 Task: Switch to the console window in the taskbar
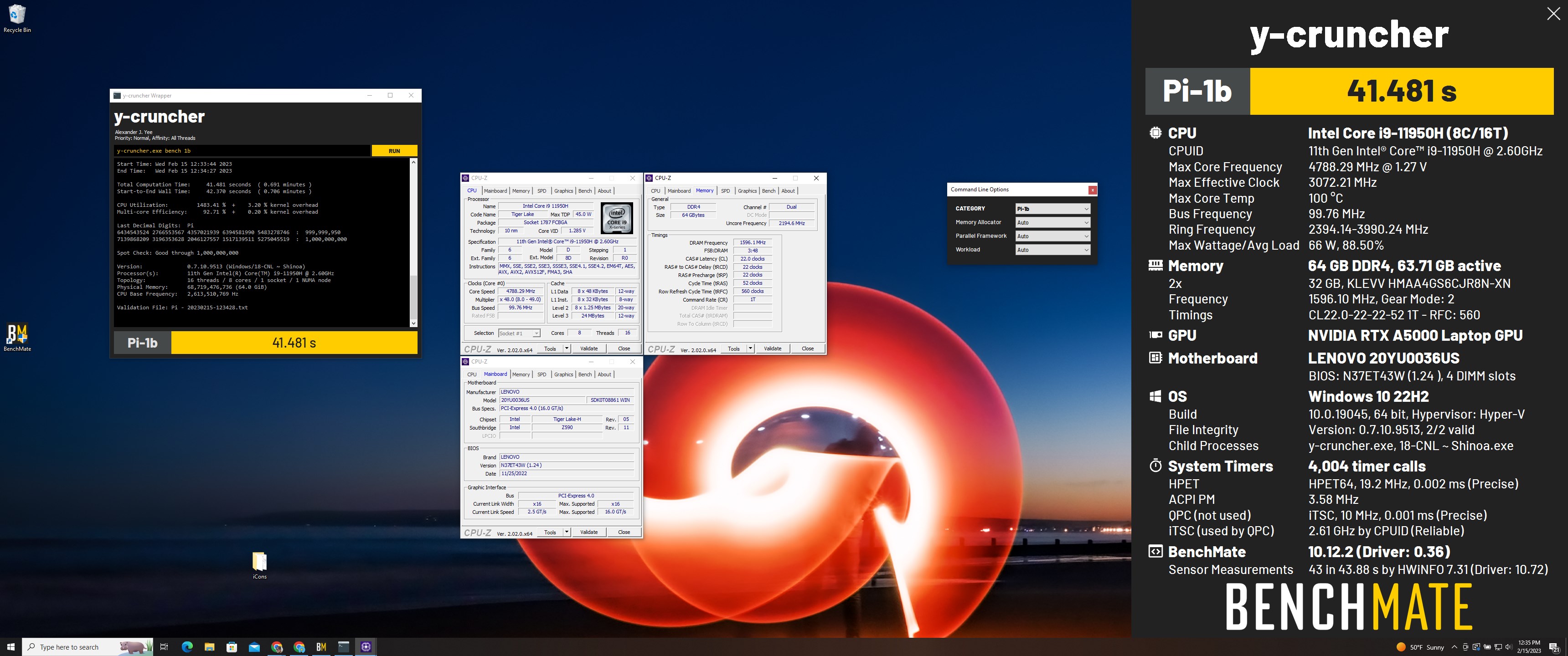coord(344,647)
